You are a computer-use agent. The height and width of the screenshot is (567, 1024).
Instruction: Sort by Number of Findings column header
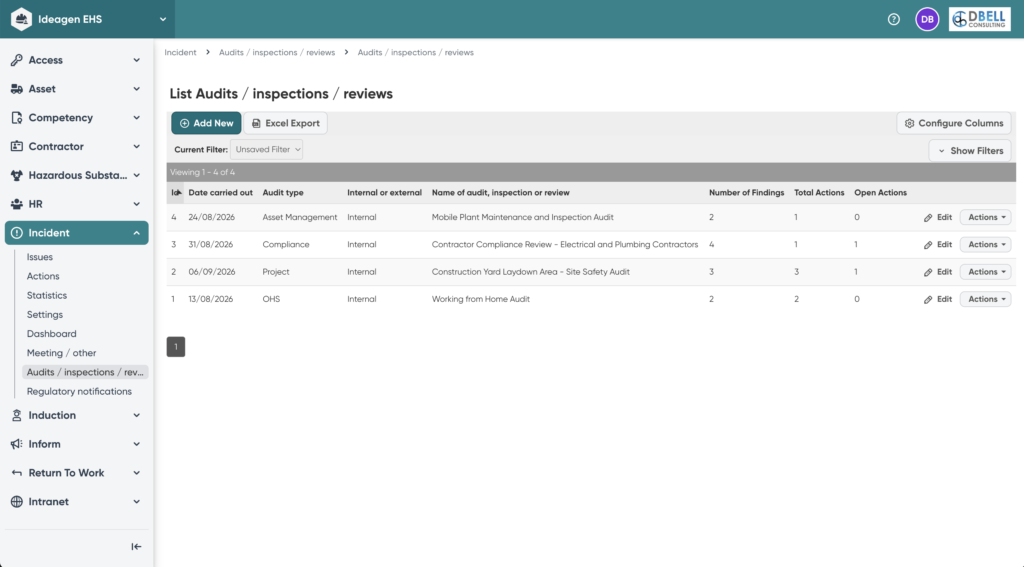746,193
